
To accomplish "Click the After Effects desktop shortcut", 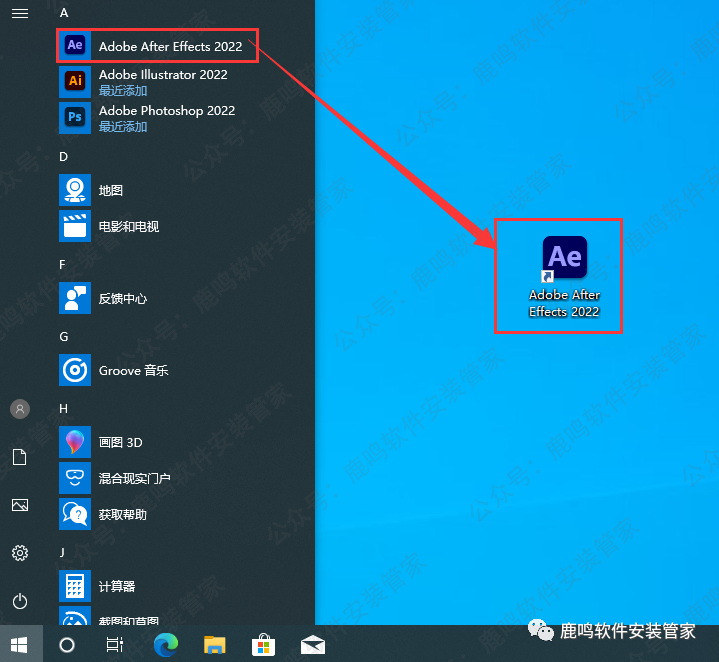I will (564, 274).
